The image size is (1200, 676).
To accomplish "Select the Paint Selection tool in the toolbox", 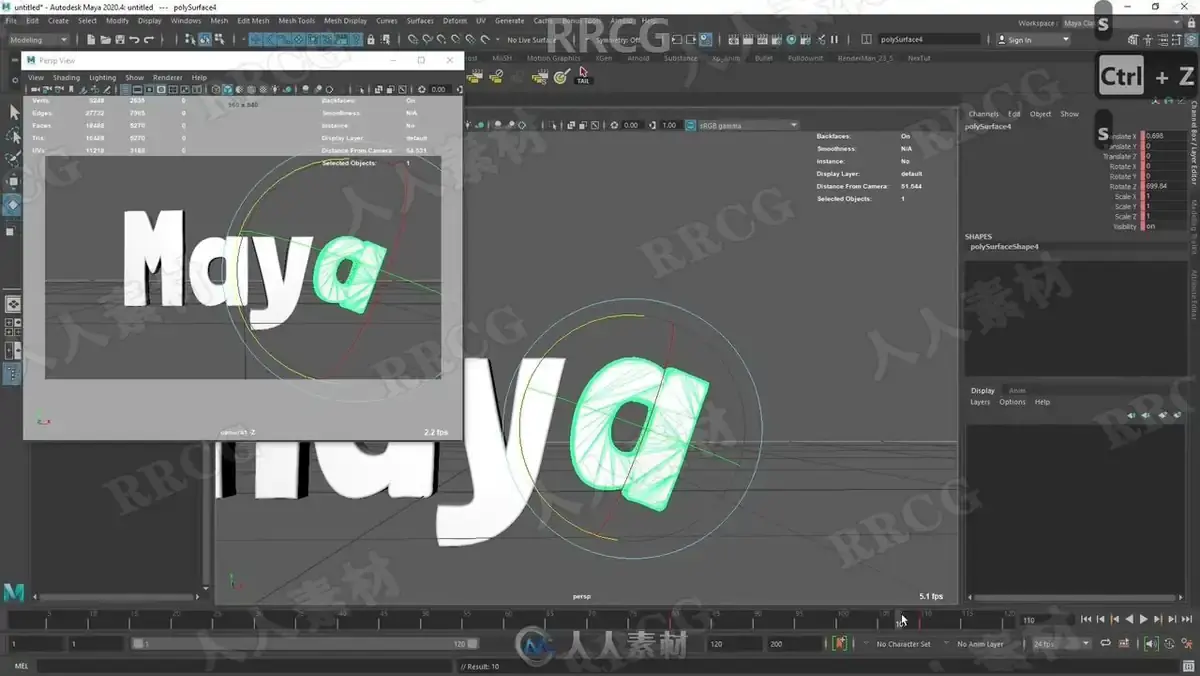I will tap(13, 158).
